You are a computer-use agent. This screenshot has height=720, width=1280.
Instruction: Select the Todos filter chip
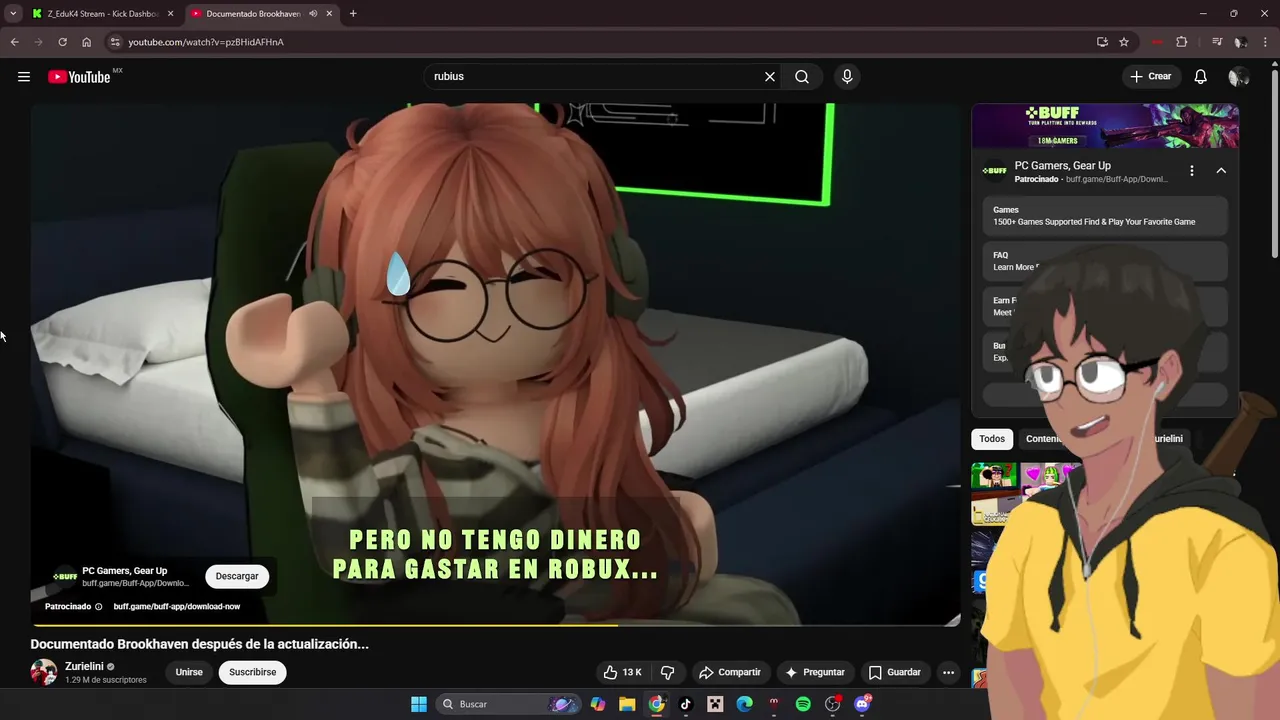pos(992,439)
